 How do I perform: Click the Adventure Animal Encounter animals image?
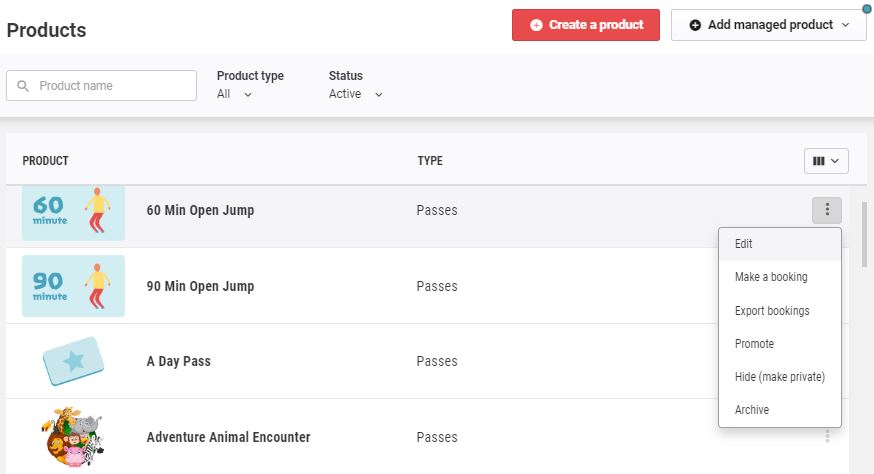tap(74, 437)
